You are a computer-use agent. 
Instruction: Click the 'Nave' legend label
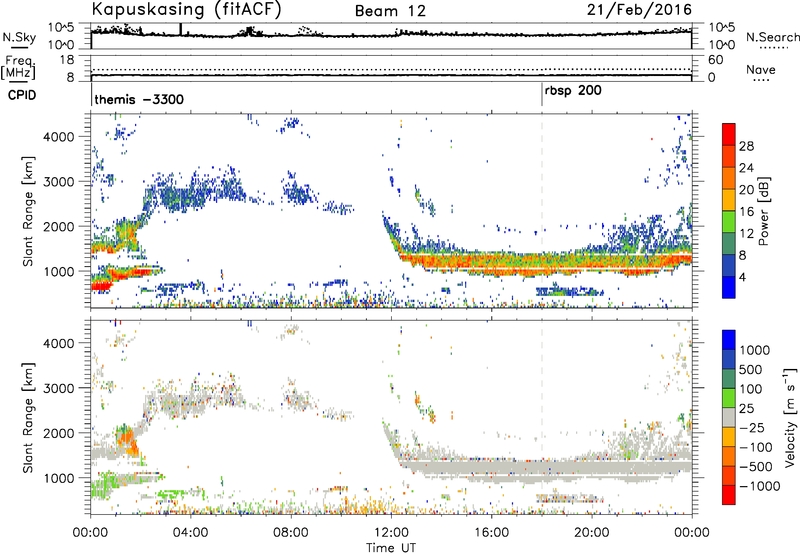(761, 70)
